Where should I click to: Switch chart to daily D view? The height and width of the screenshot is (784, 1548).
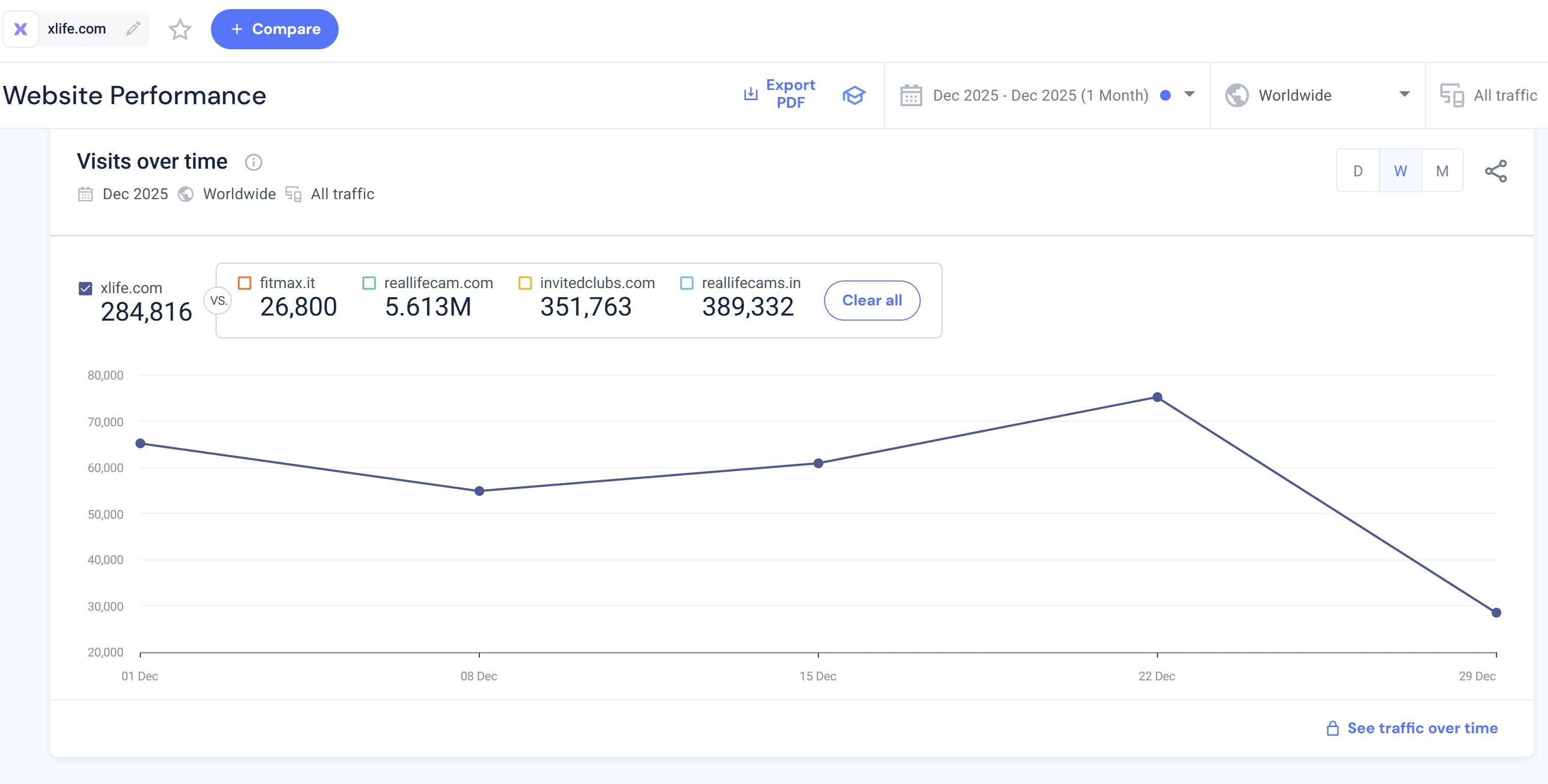(x=1357, y=171)
